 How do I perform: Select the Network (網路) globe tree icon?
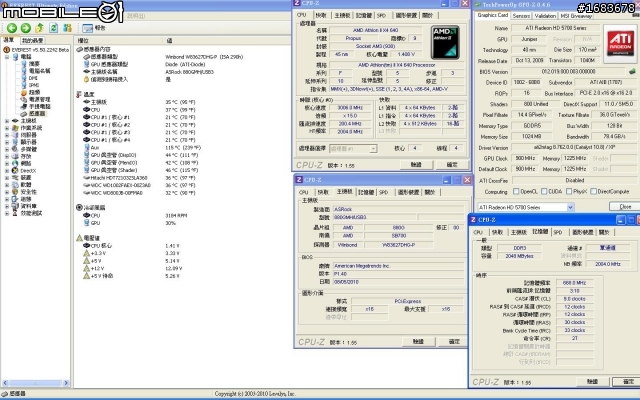[16, 163]
